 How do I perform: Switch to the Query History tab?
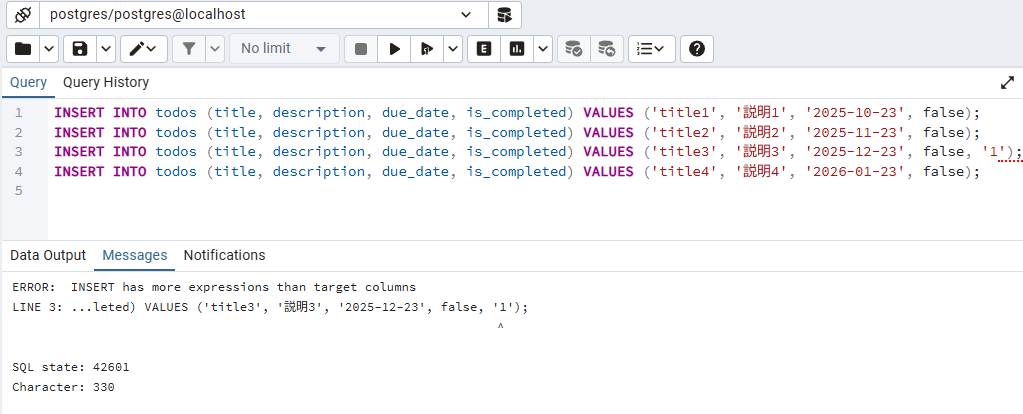[x=106, y=82]
